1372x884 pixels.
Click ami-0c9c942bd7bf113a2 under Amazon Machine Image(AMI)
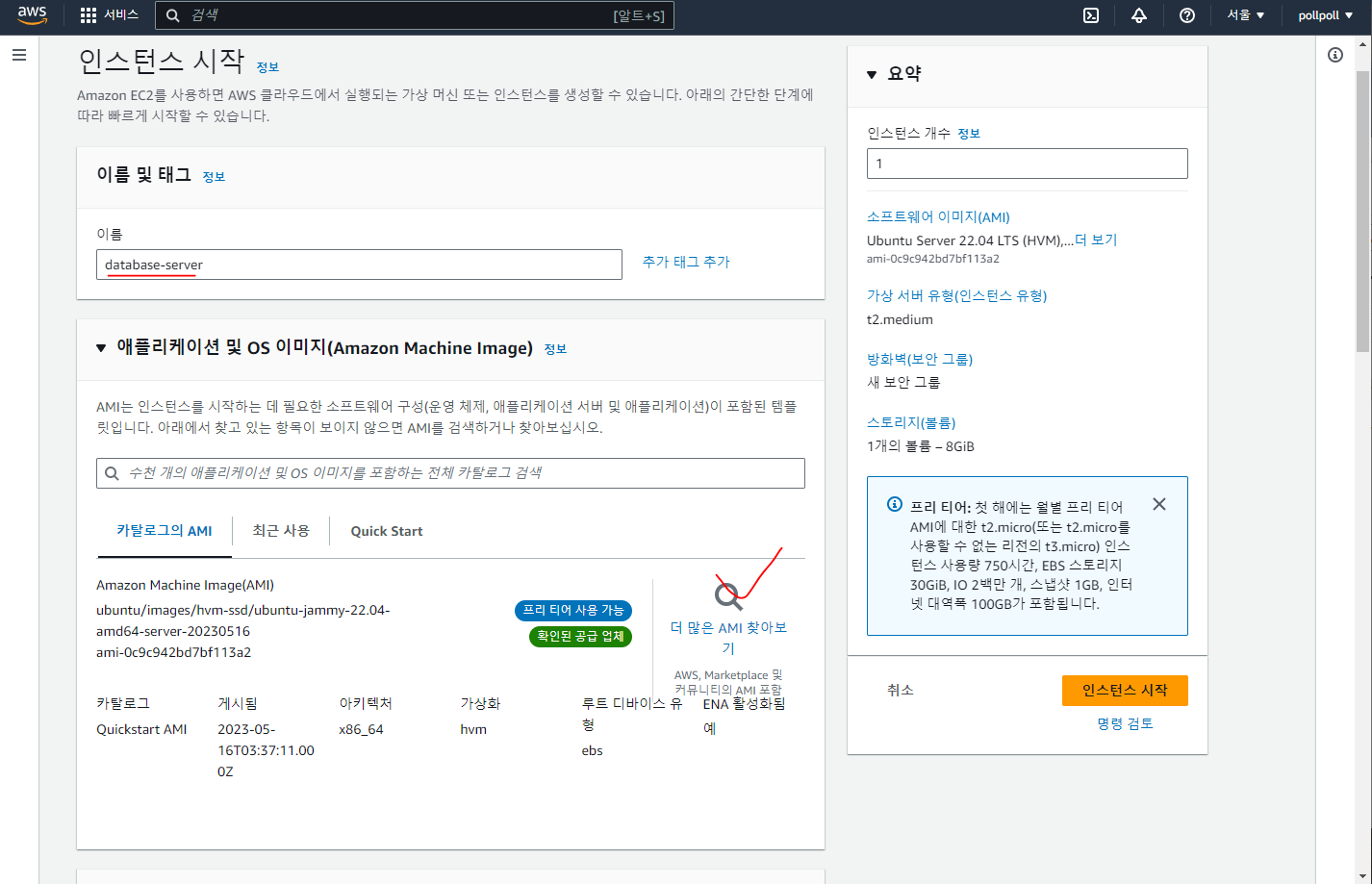(173, 652)
